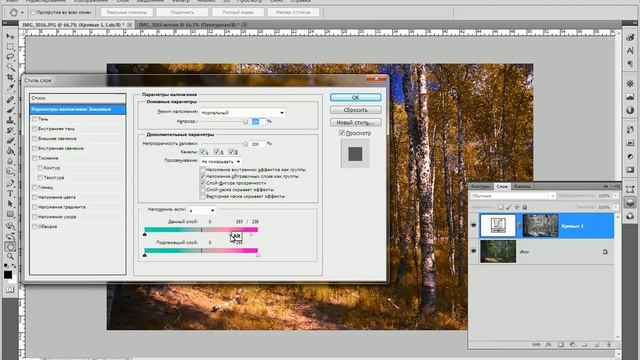
Task: Click the foreground color swatch
Action: (8, 275)
